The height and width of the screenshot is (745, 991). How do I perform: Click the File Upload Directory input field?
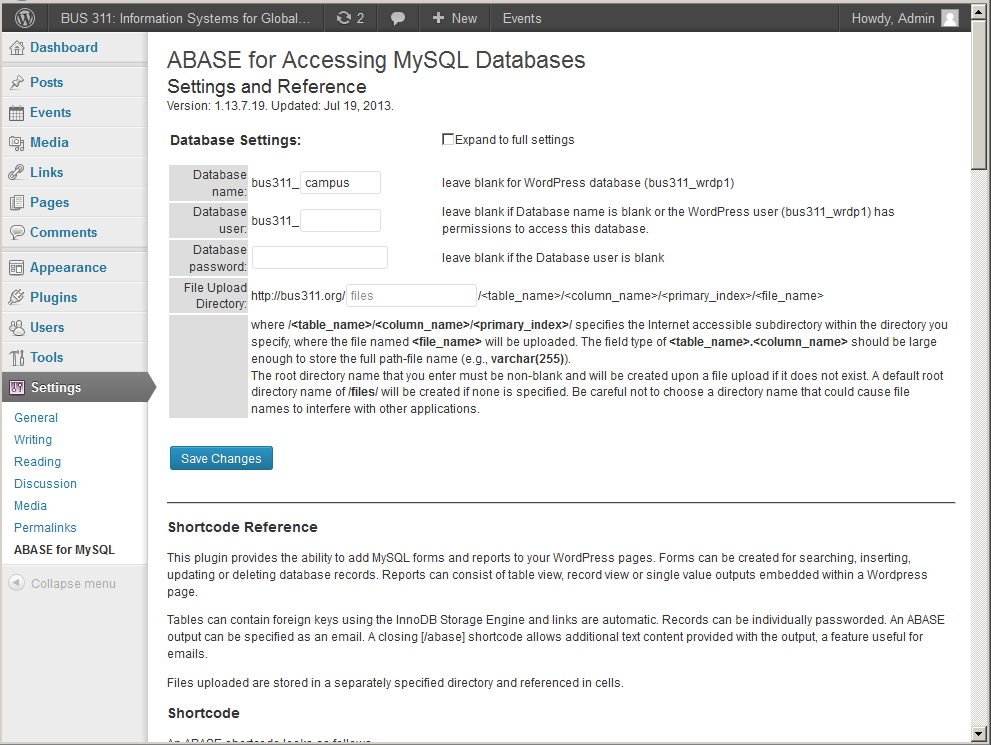[x=411, y=296]
